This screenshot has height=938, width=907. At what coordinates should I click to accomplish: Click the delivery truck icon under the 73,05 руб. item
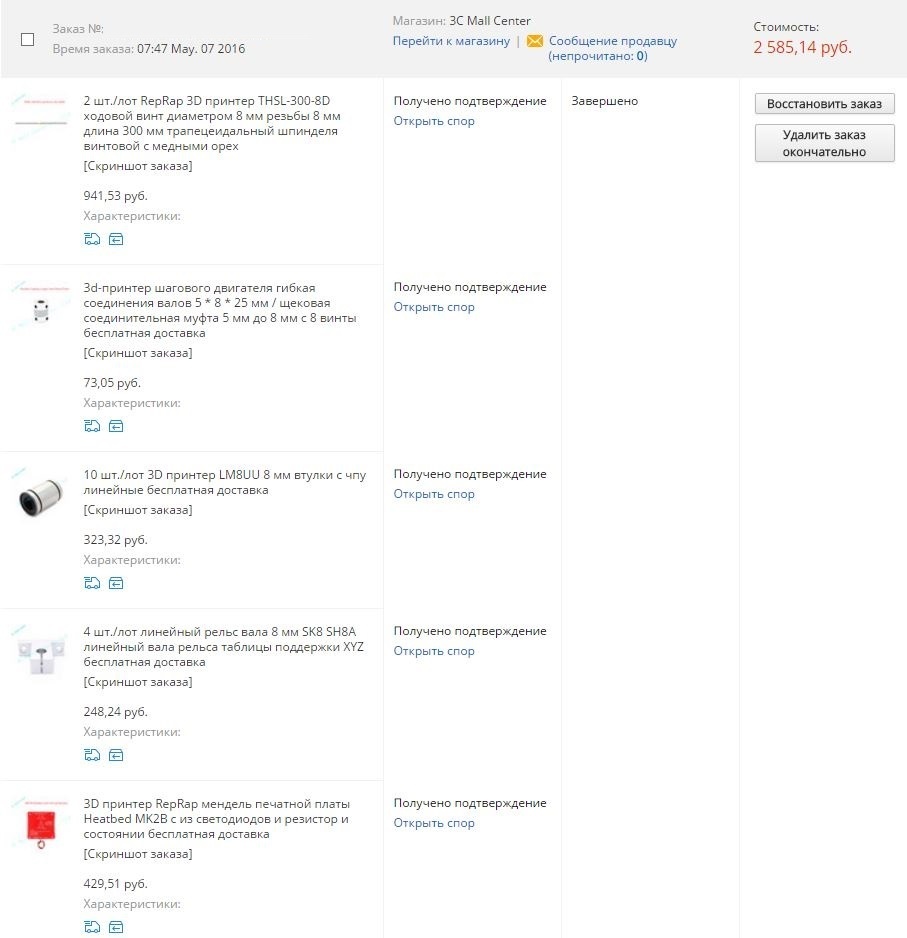92,426
